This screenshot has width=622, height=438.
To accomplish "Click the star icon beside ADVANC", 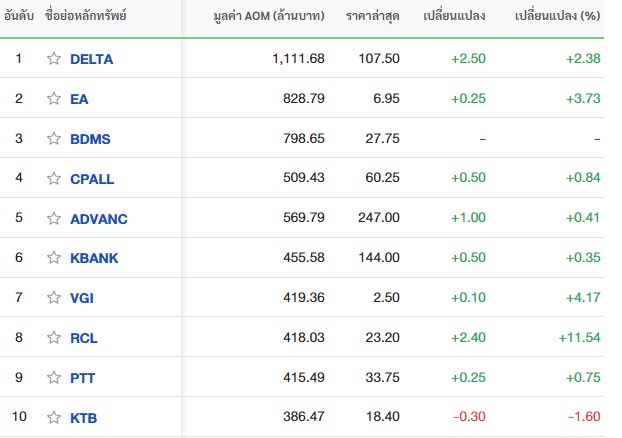I will (x=54, y=218).
